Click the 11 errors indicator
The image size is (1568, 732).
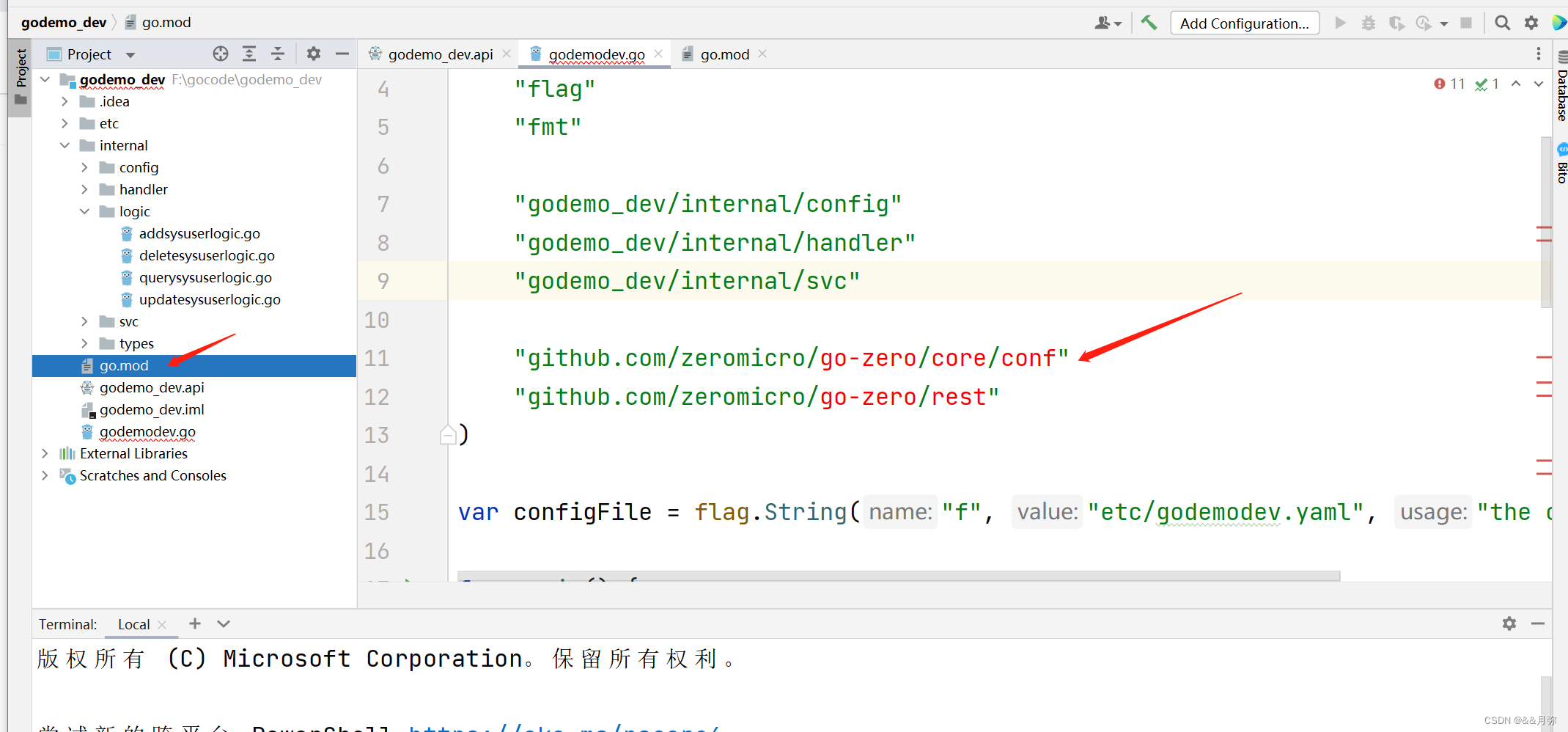tap(1449, 84)
